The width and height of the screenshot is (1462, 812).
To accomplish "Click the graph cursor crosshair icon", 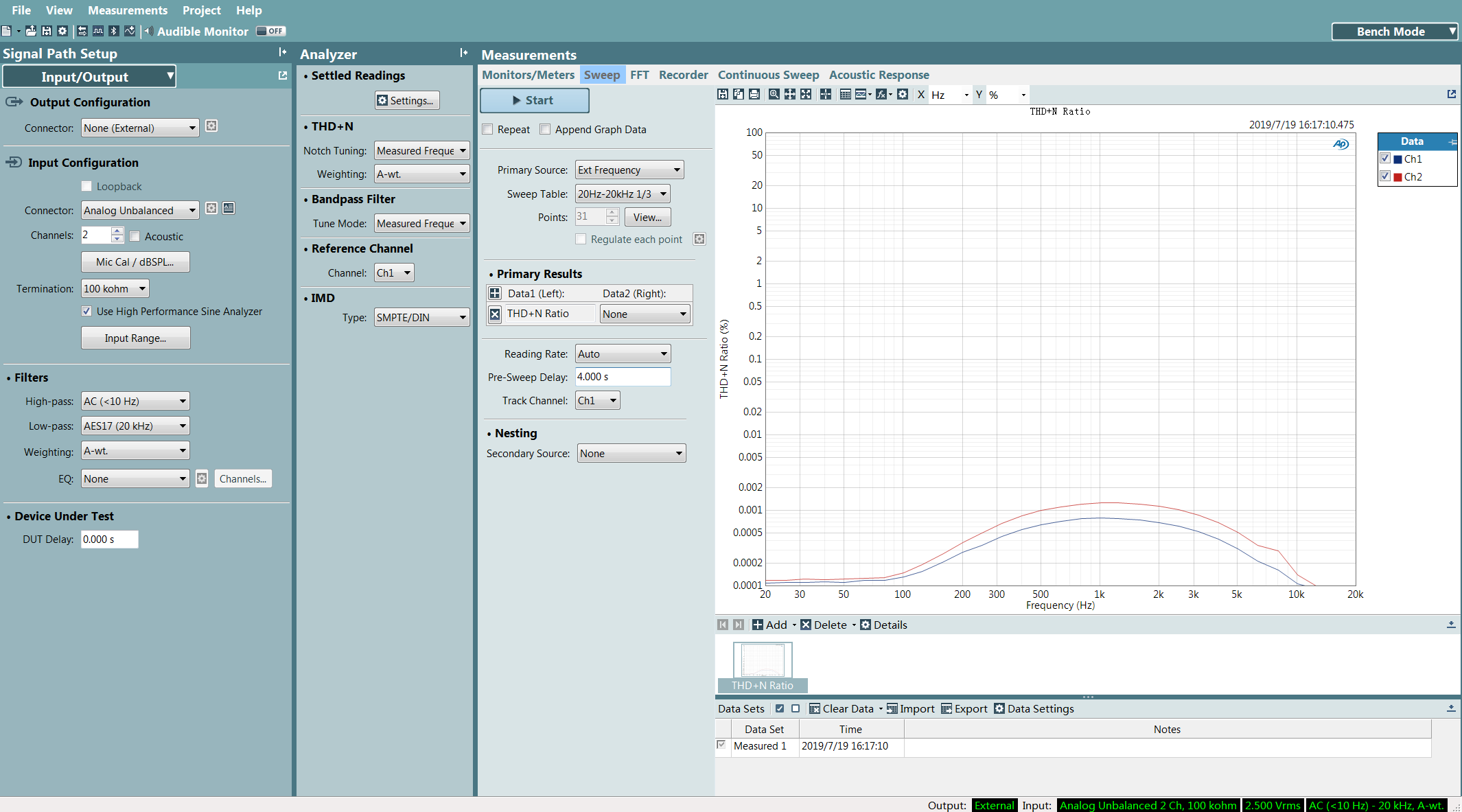I will point(826,95).
